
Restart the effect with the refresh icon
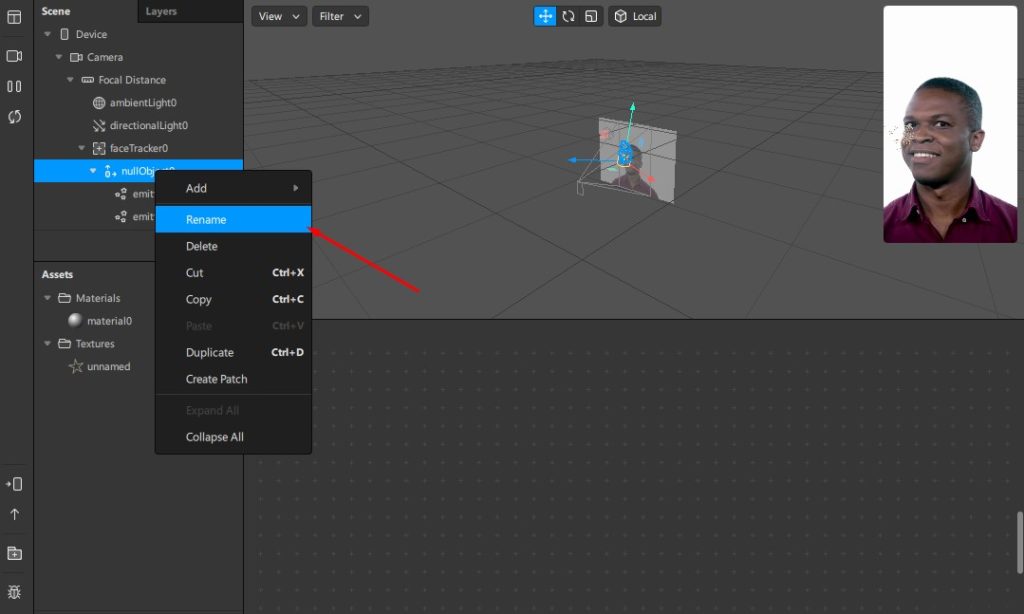coord(15,117)
